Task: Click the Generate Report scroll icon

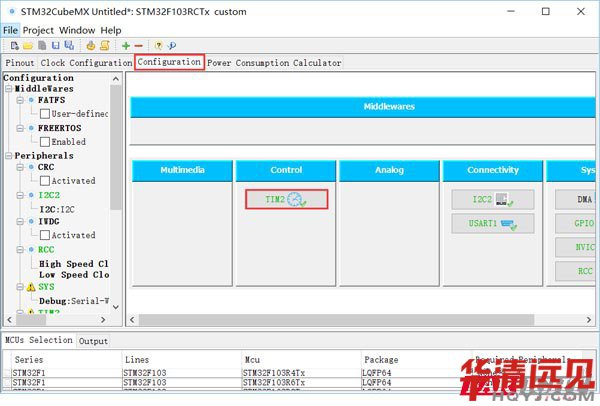Action: click(105, 46)
